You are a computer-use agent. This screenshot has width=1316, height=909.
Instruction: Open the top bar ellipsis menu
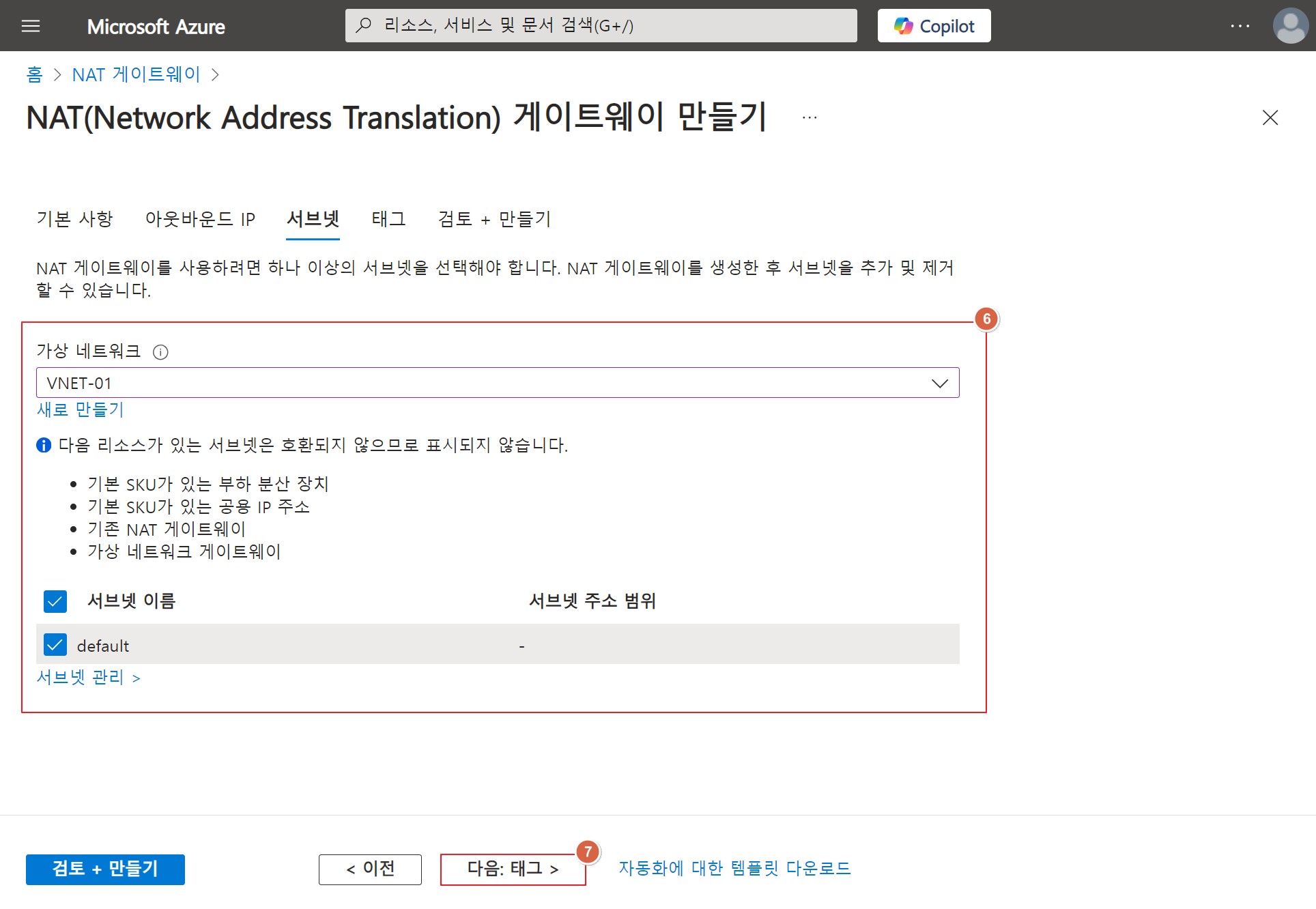pyautogui.click(x=1240, y=26)
